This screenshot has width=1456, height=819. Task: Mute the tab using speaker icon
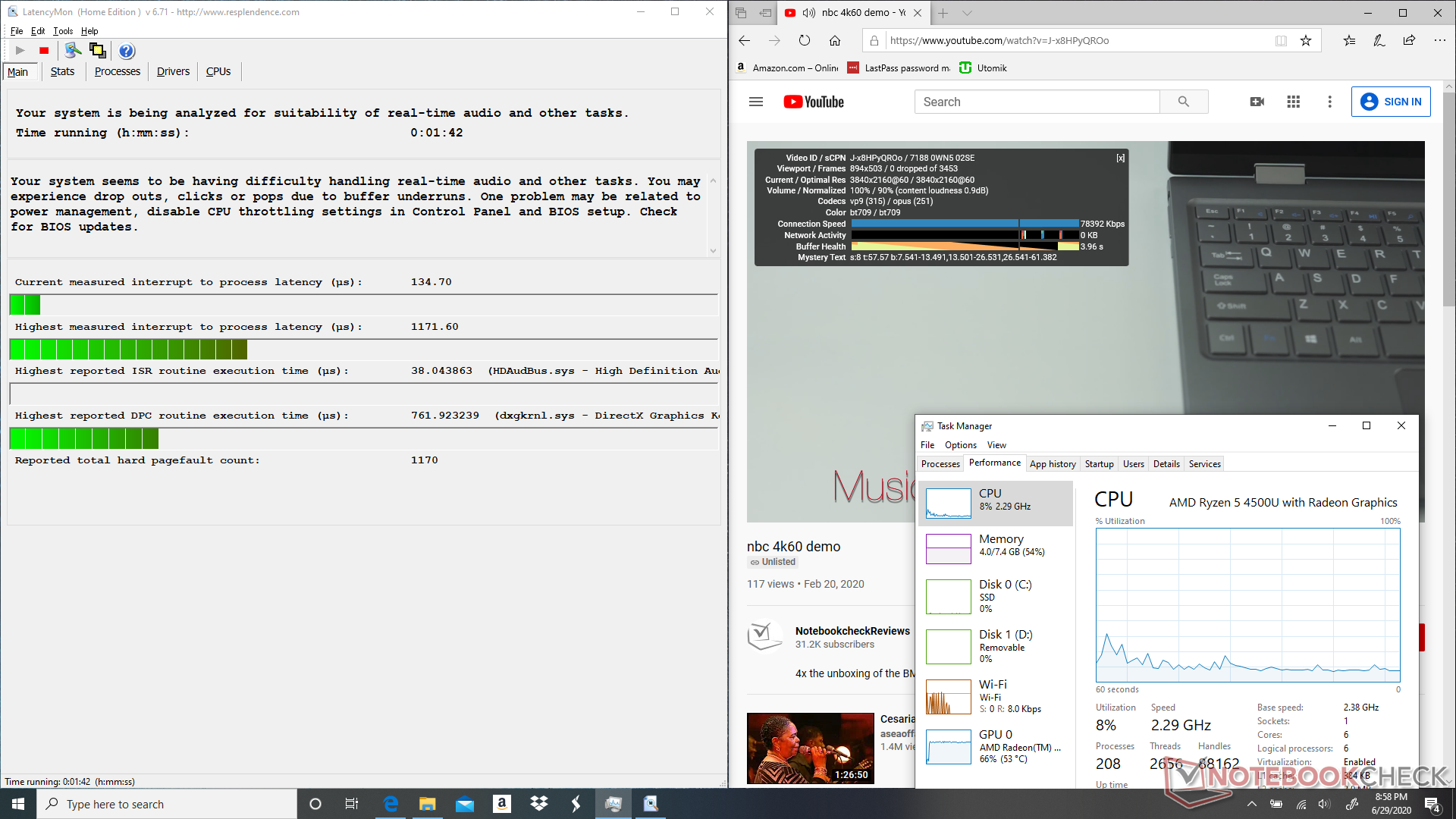808,13
